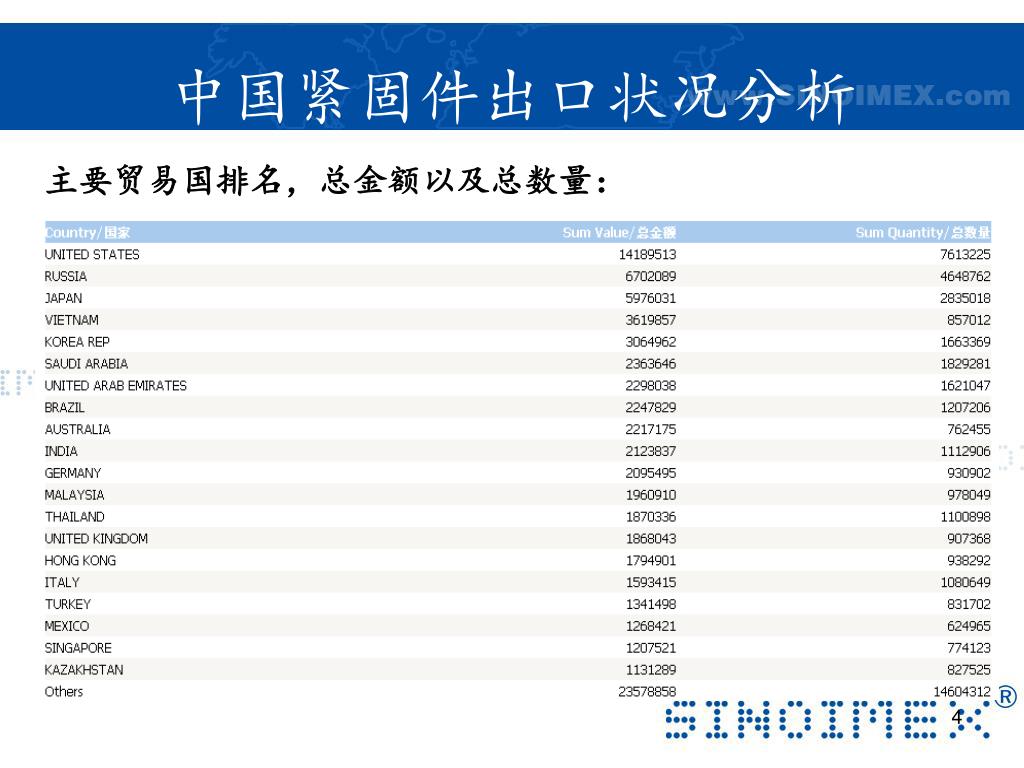Click sum value 2247829 for Brazil
Image resolution: width=1024 pixels, height=768 pixels.
[x=650, y=408]
